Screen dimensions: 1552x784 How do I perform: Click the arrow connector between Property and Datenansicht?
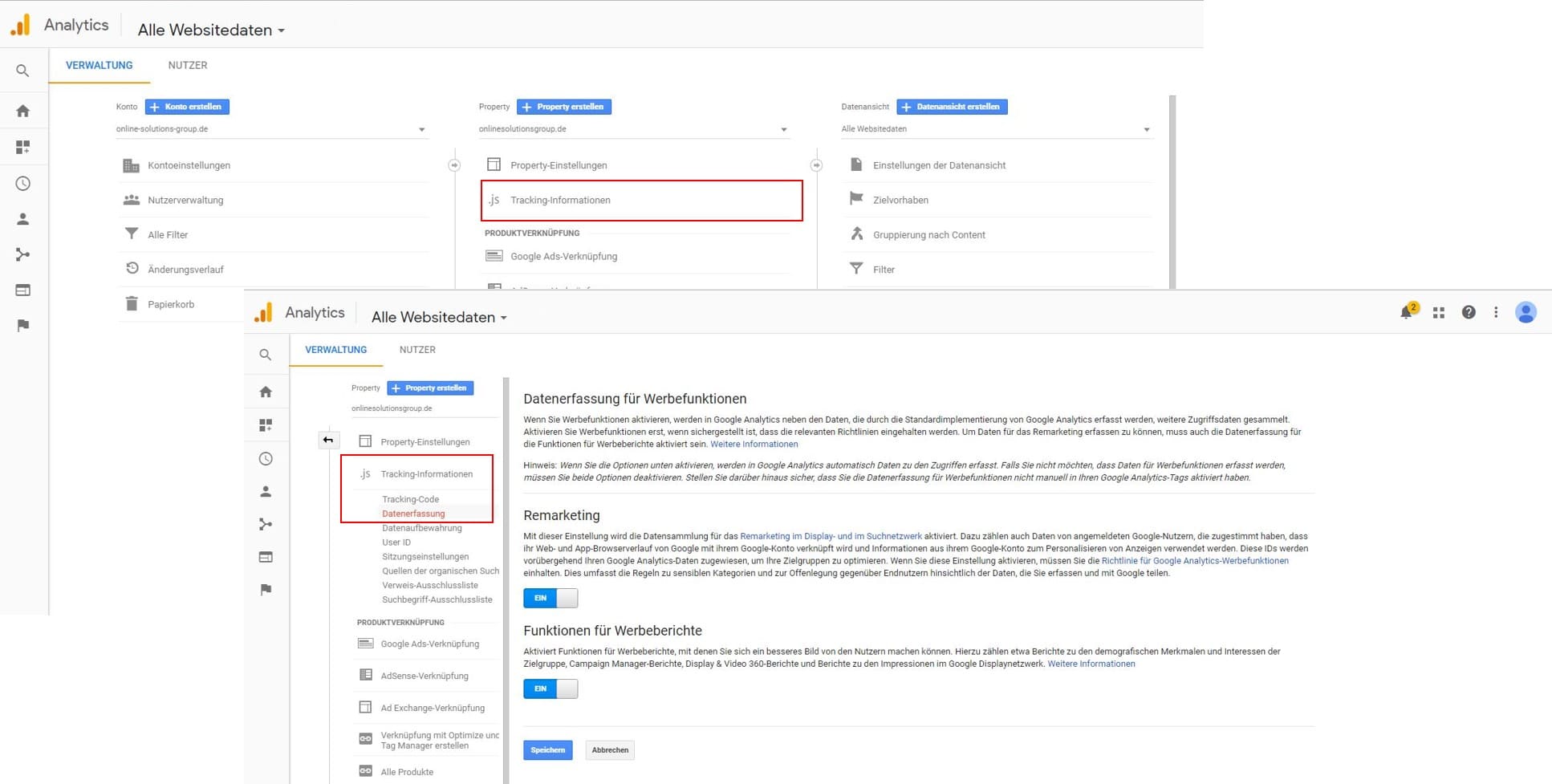(x=816, y=165)
